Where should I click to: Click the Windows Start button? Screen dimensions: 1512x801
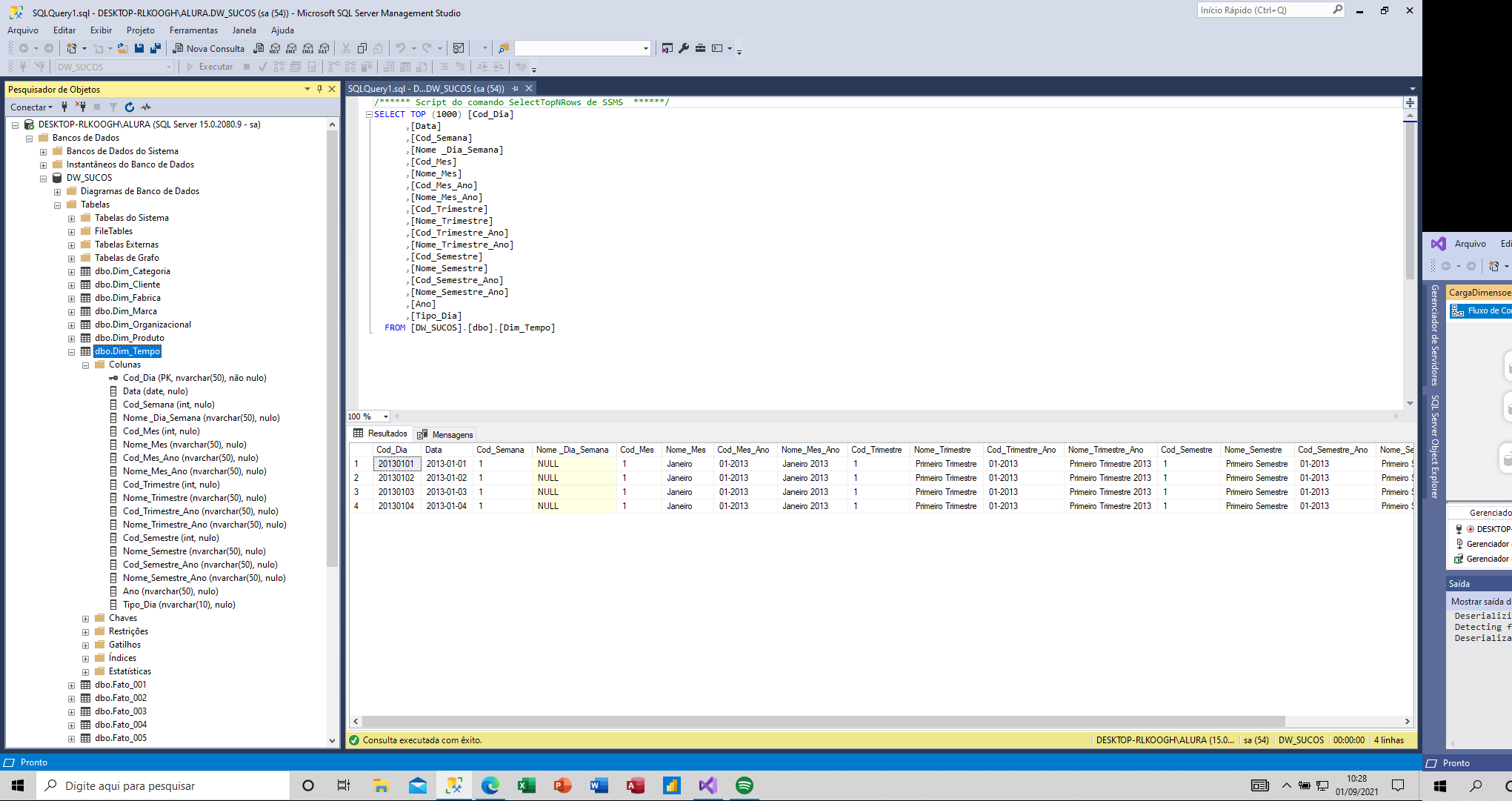[18, 785]
